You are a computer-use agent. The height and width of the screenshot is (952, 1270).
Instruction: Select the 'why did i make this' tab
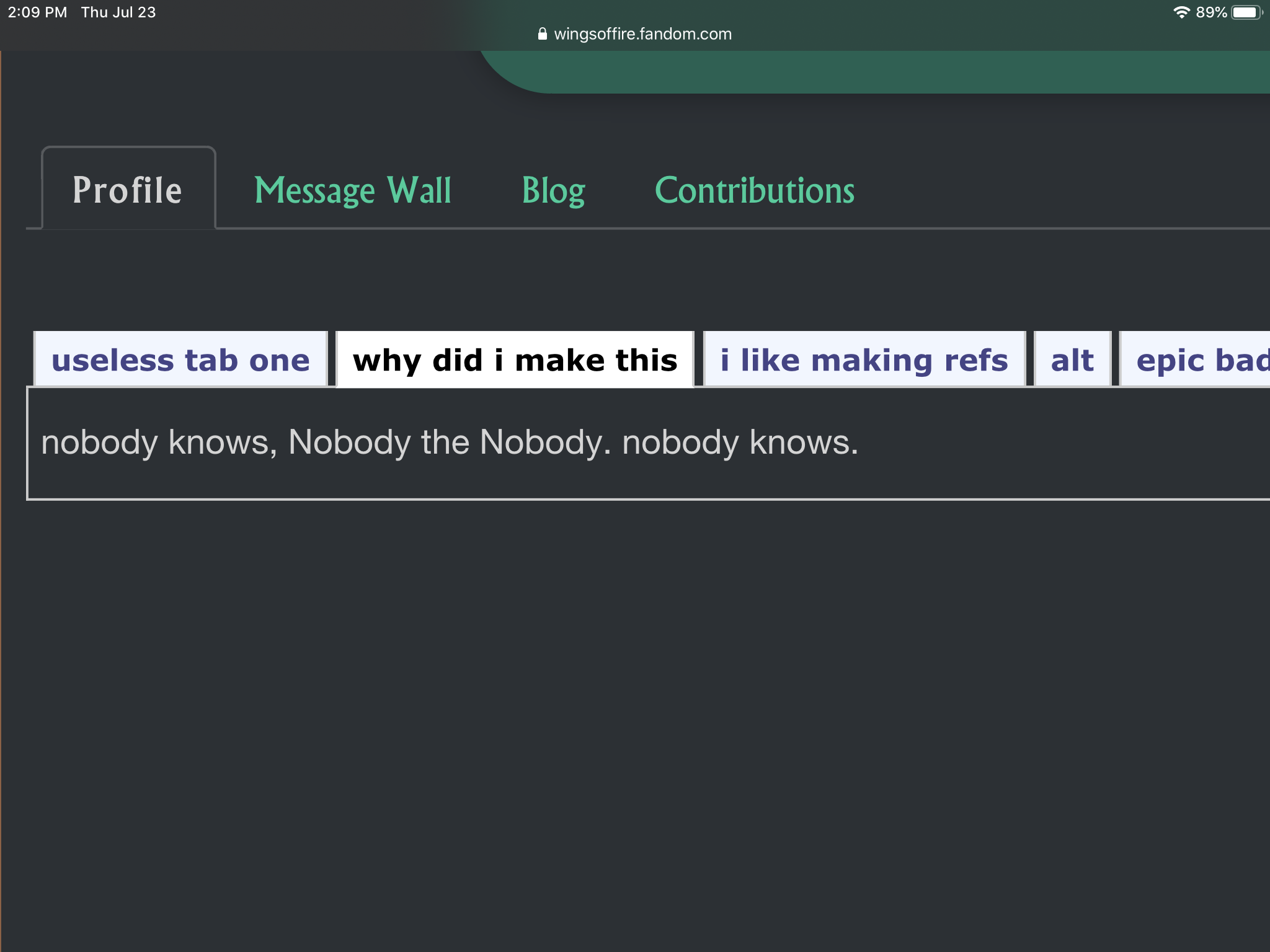515,360
